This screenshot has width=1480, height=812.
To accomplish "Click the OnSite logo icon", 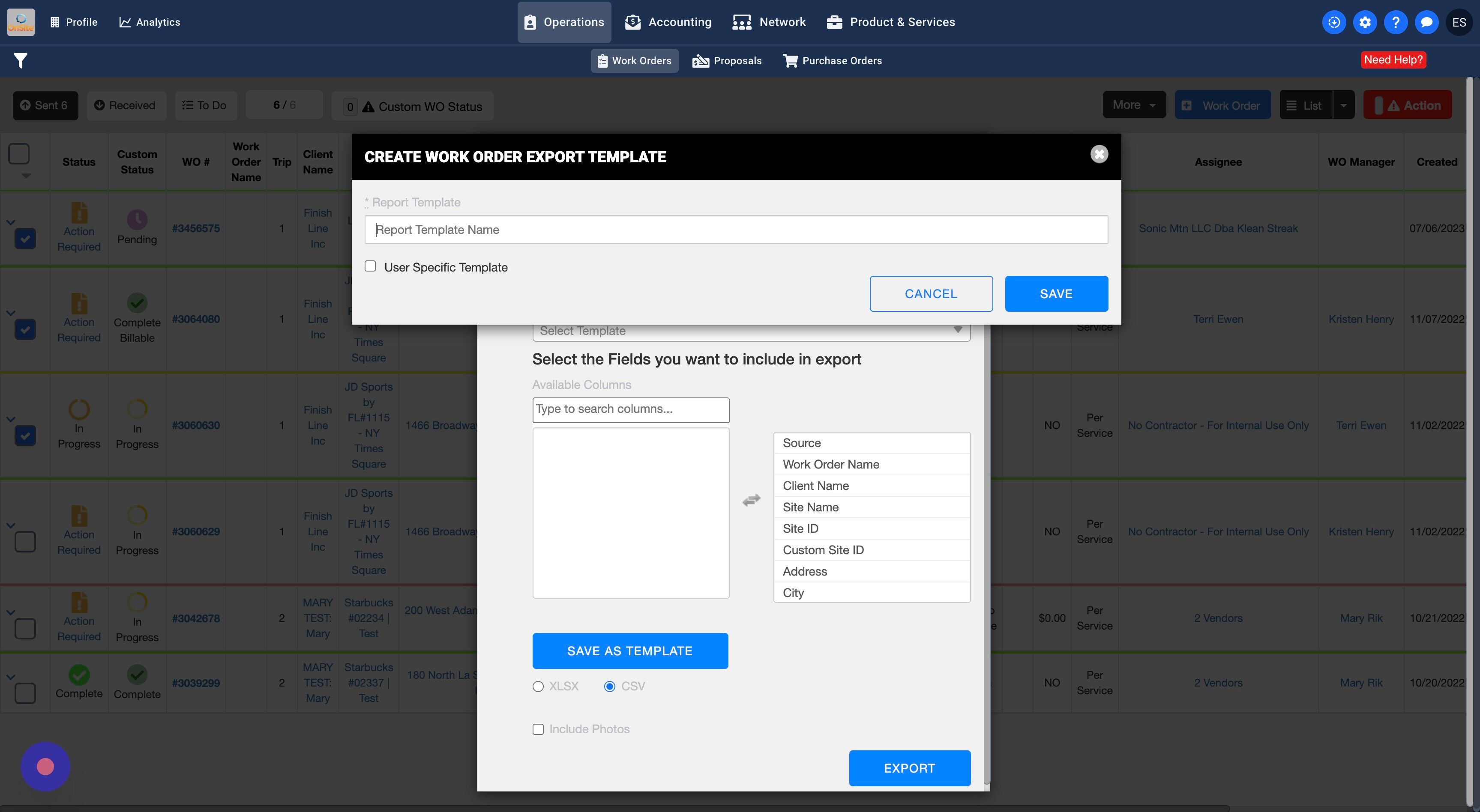I will [x=21, y=22].
